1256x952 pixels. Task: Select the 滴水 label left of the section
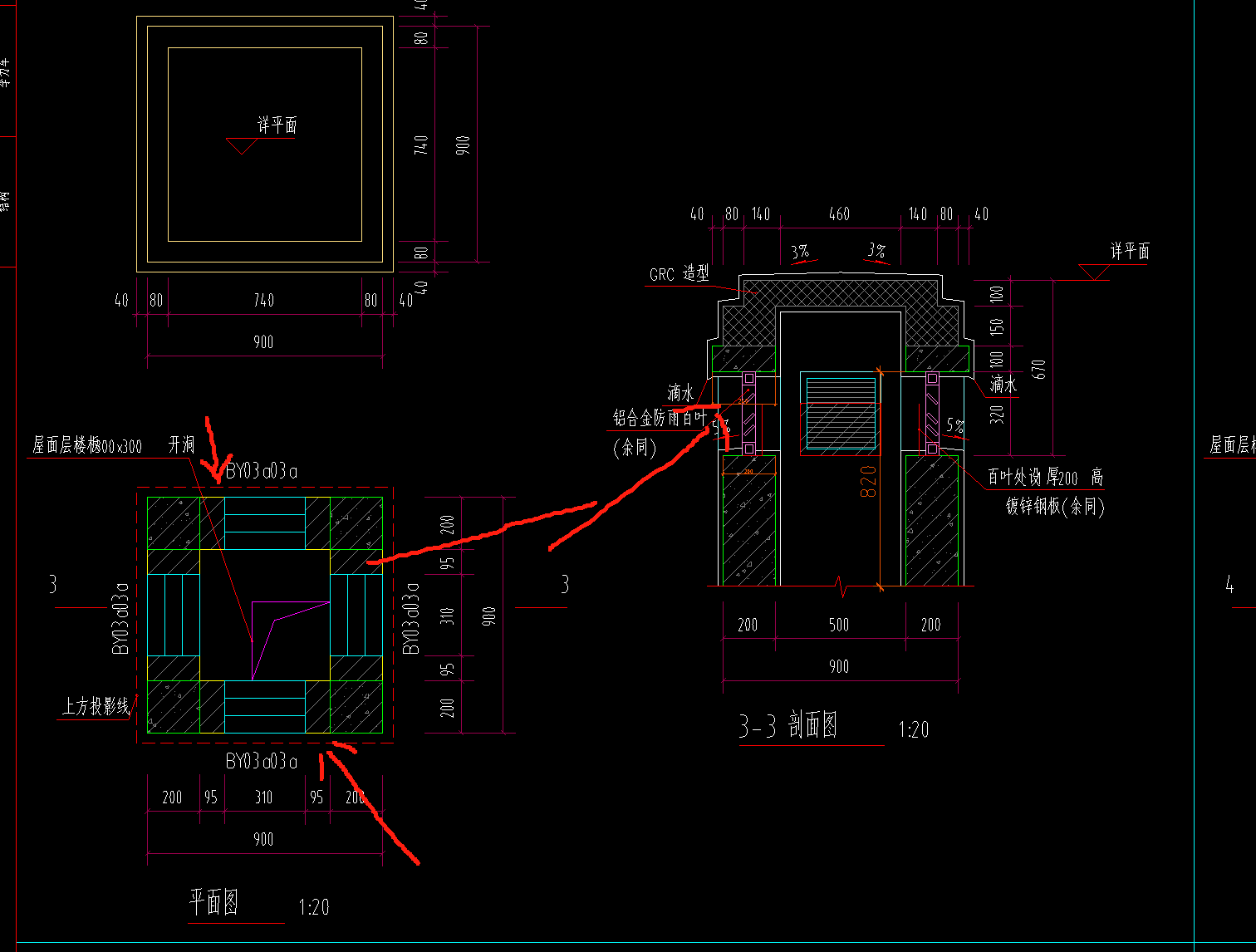pyautogui.click(x=680, y=392)
